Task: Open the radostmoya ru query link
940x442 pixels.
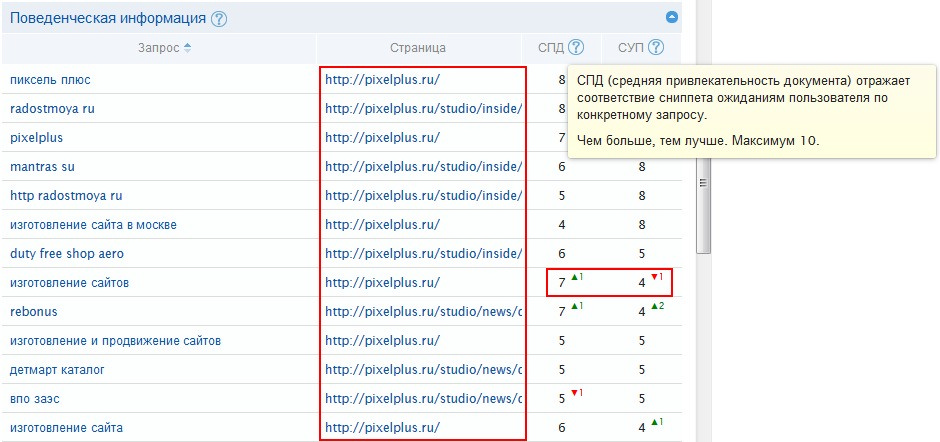Action: [52, 108]
